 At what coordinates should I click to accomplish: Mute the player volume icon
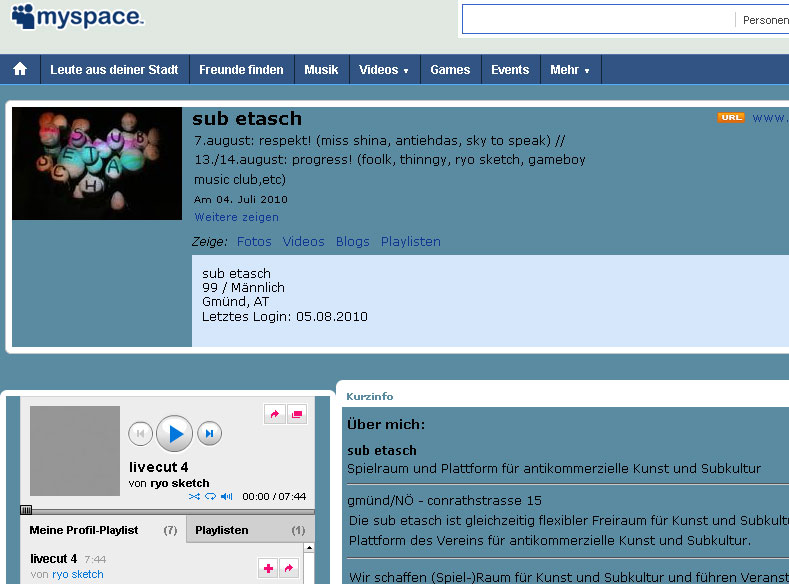(226, 496)
